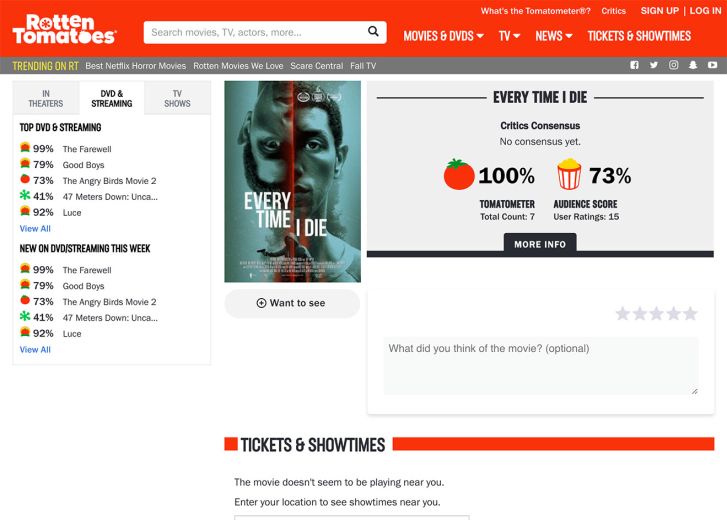The height and width of the screenshot is (520, 727).
Task: Click the search magnifier icon
Action: tap(373, 32)
